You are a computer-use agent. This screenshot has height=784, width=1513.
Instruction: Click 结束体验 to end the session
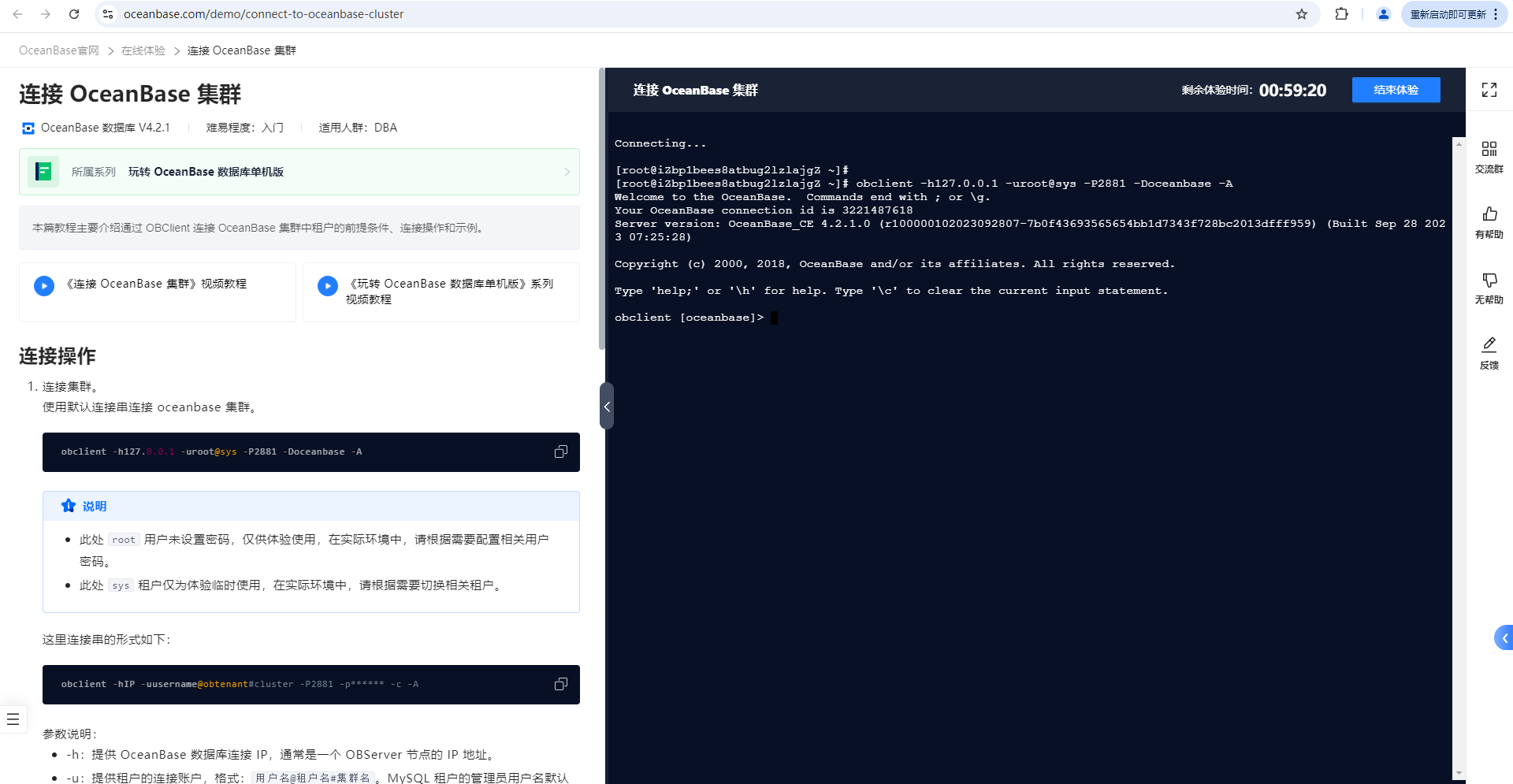[x=1396, y=90]
